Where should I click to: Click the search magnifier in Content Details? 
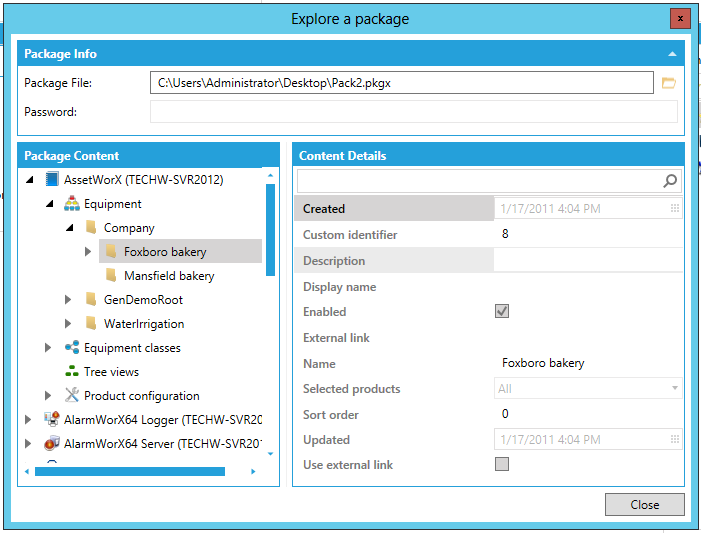[x=670, y=181]
